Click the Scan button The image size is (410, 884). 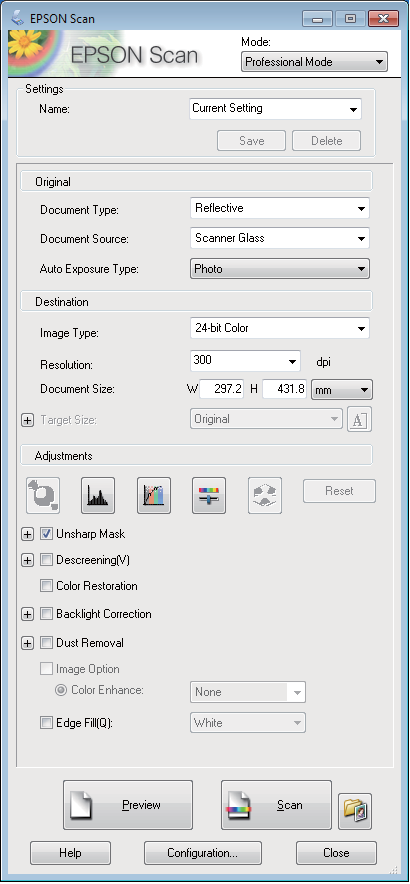click(276, 805)
